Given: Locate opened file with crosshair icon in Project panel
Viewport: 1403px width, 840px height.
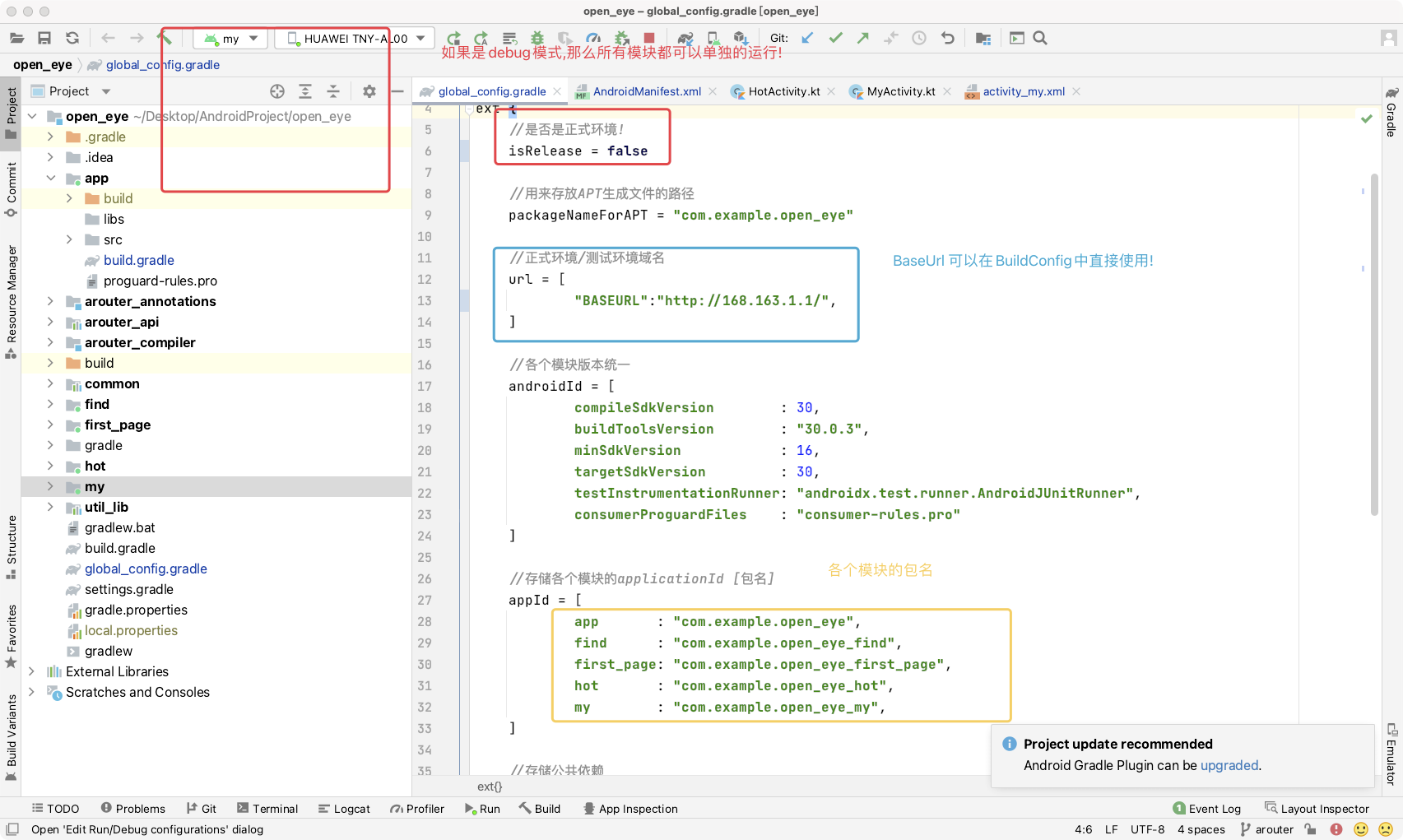Looking at the screenshot, I should [x=277, y=91].
